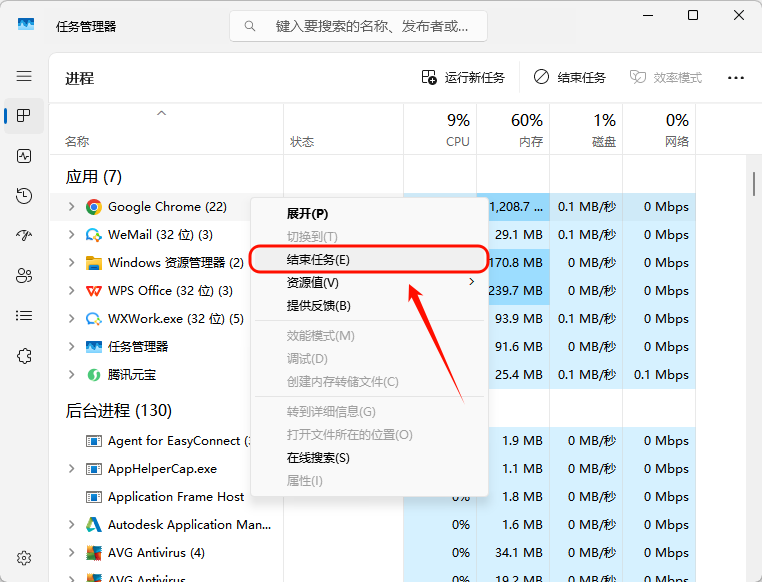Click the 任务管理器 process icon

pyautogui.click(x=94, y=346)
